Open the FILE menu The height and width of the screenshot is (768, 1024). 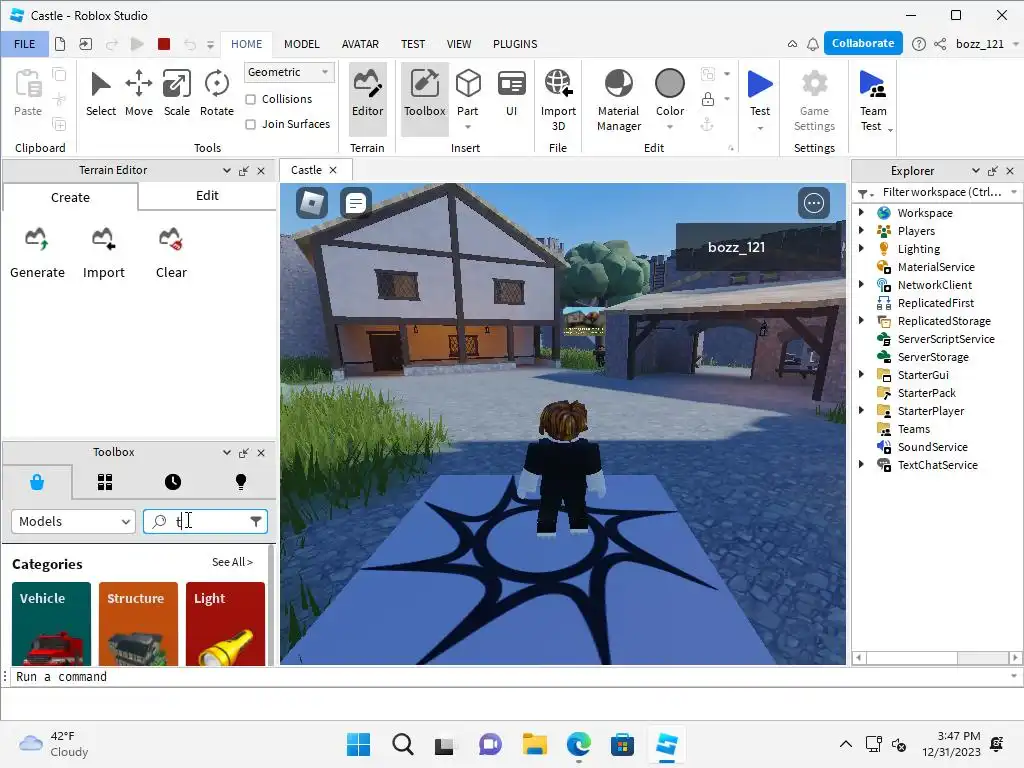point(25,44)
